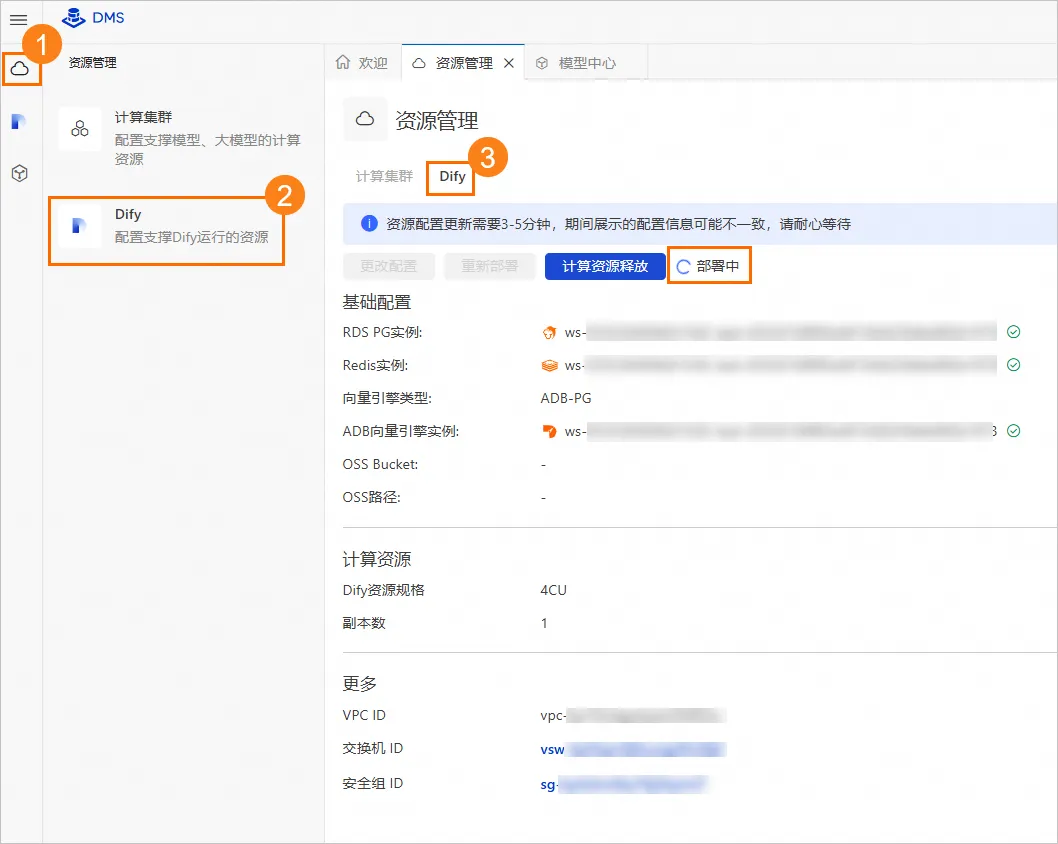Click the 更改配置 button
The height and width of the screenshot is (844, 1058).
(389, 266)
